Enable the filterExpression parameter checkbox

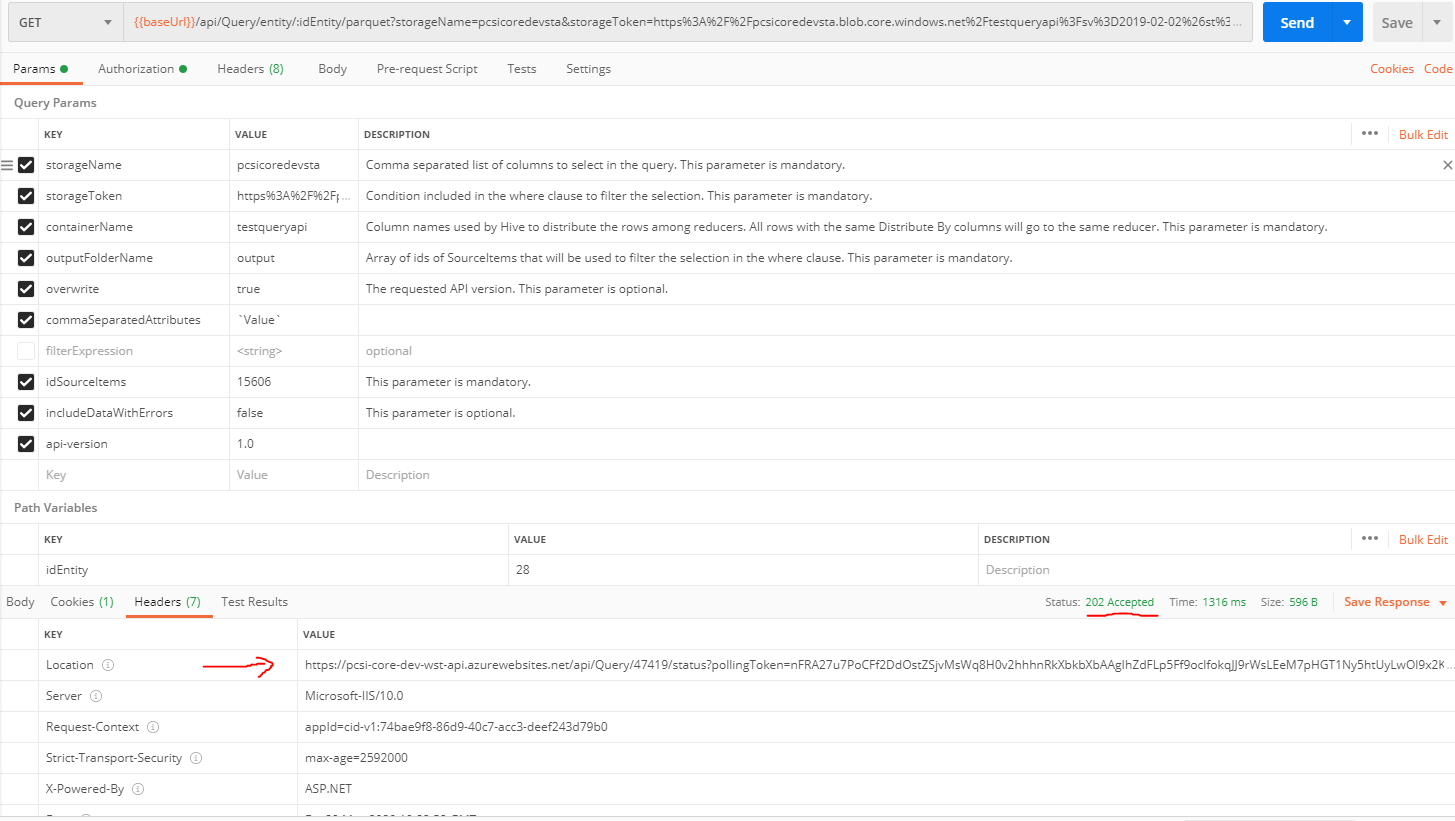pos(26,351)
